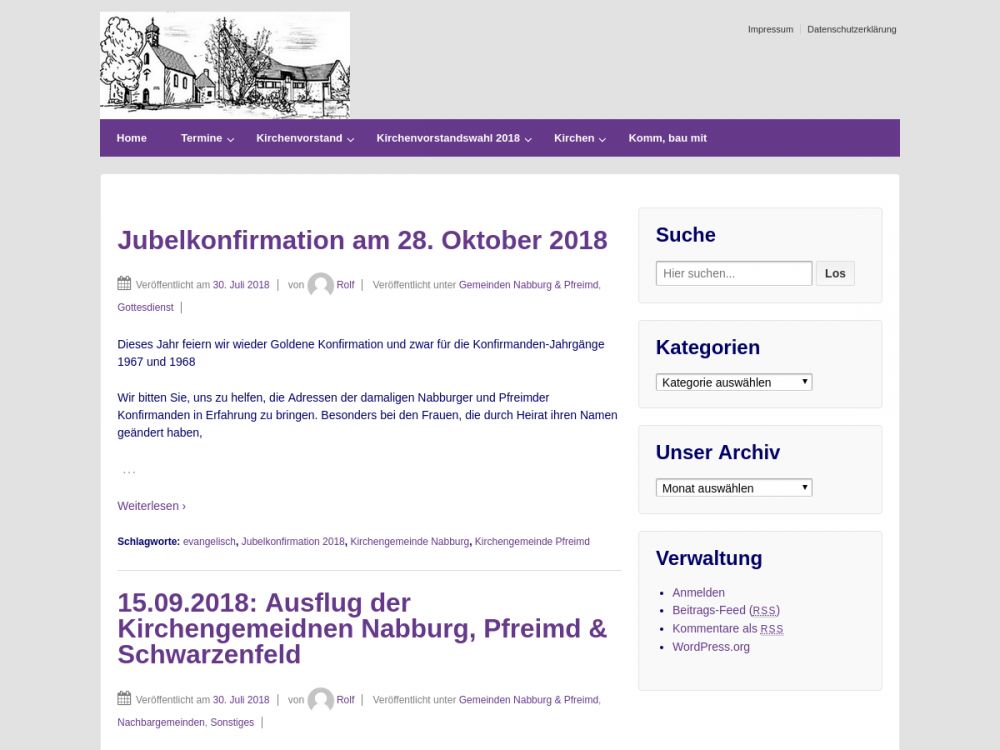The width and height of the screenshot is (1000, 750).
Task: Click the calendar icon beside the second post date
Action: pos(124,699)
